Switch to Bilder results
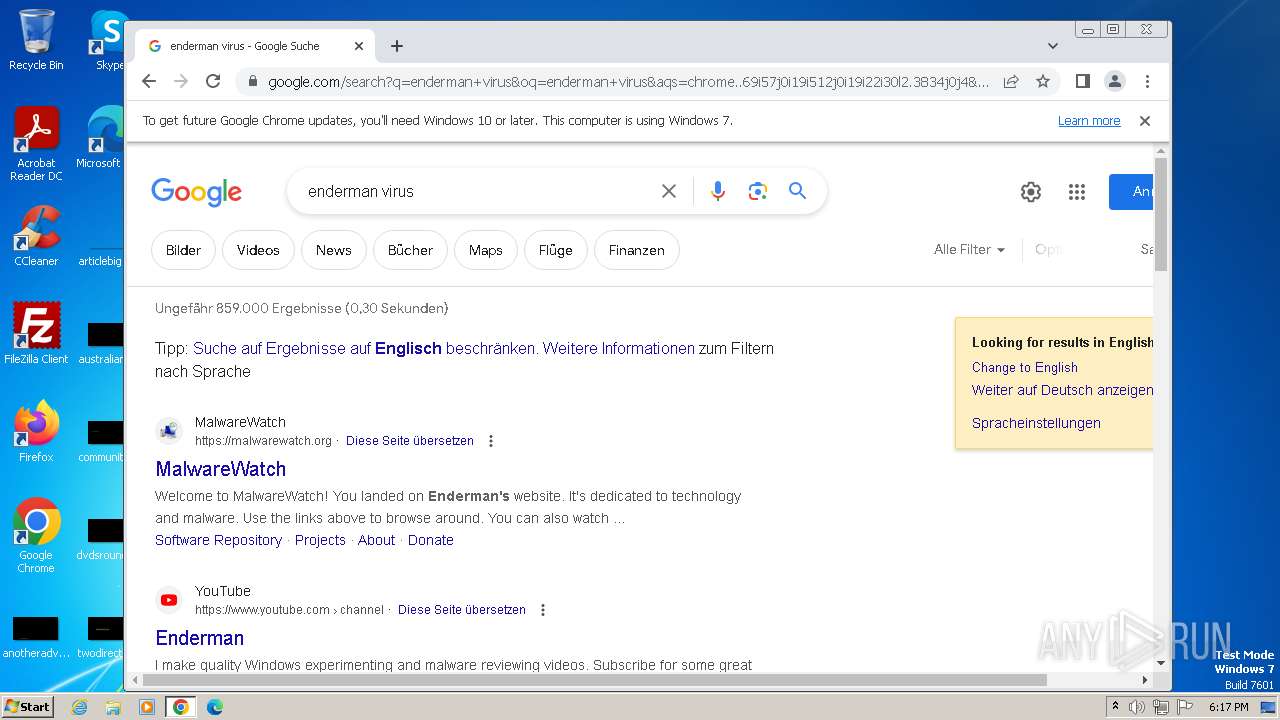Image resolution: width=1280 pixels, height=720 pixels. [x=183, y=250]
